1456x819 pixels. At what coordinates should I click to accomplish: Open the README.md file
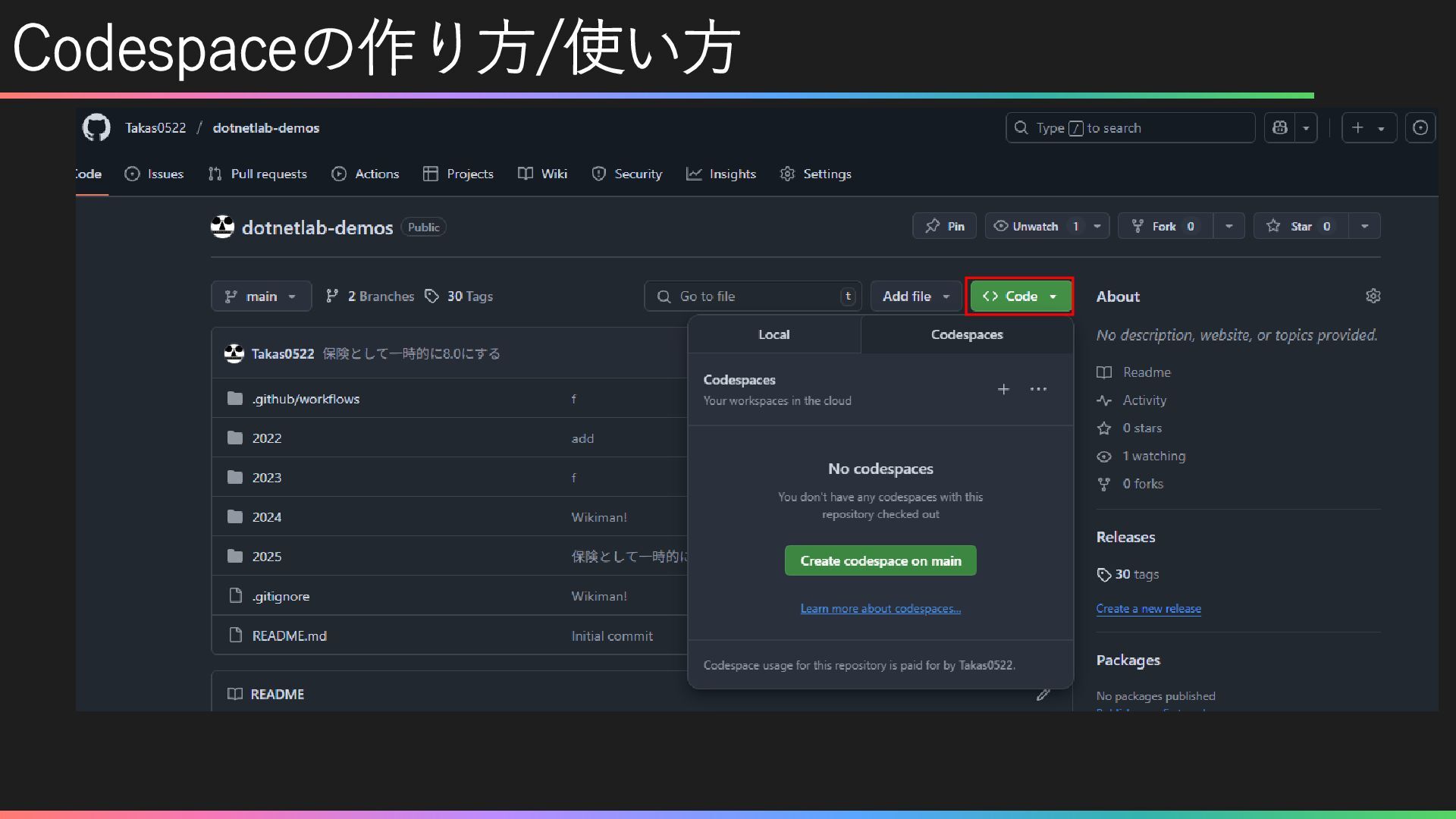(x=289, y=635)
